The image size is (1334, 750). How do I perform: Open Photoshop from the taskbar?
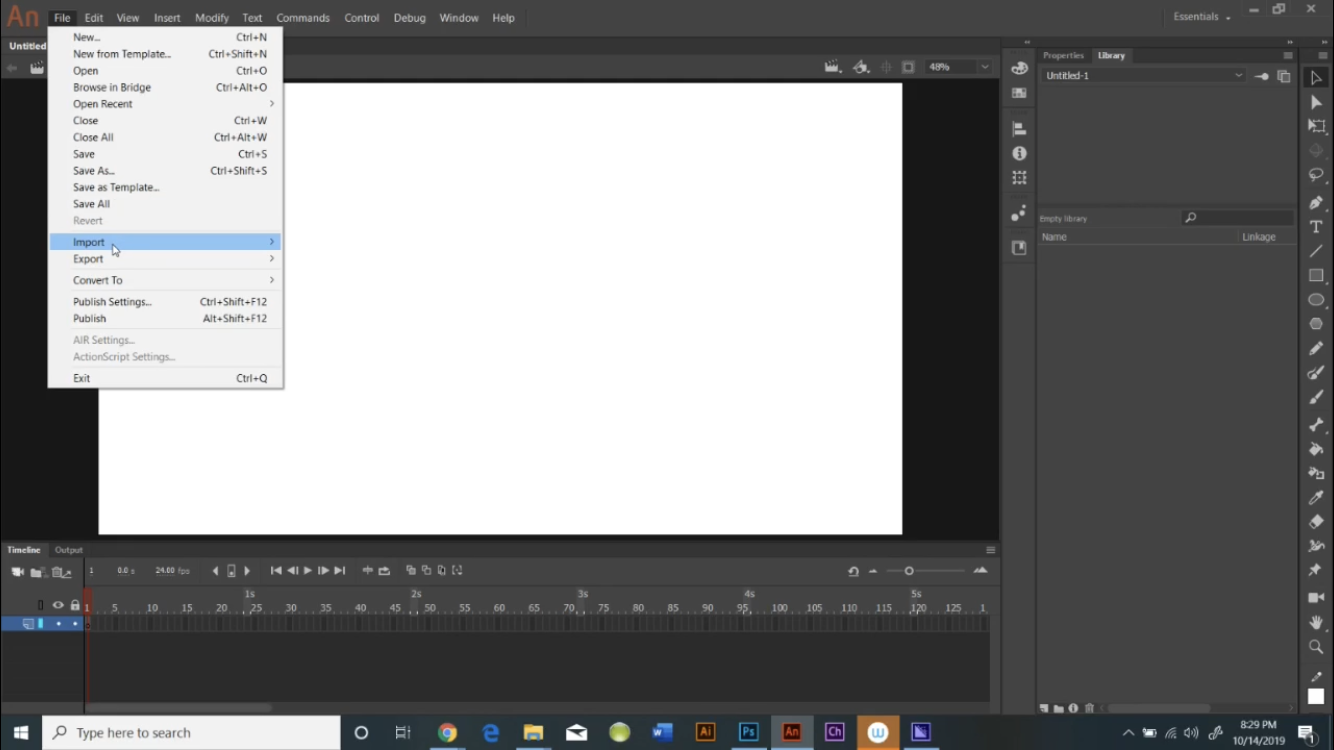[748, 732]
